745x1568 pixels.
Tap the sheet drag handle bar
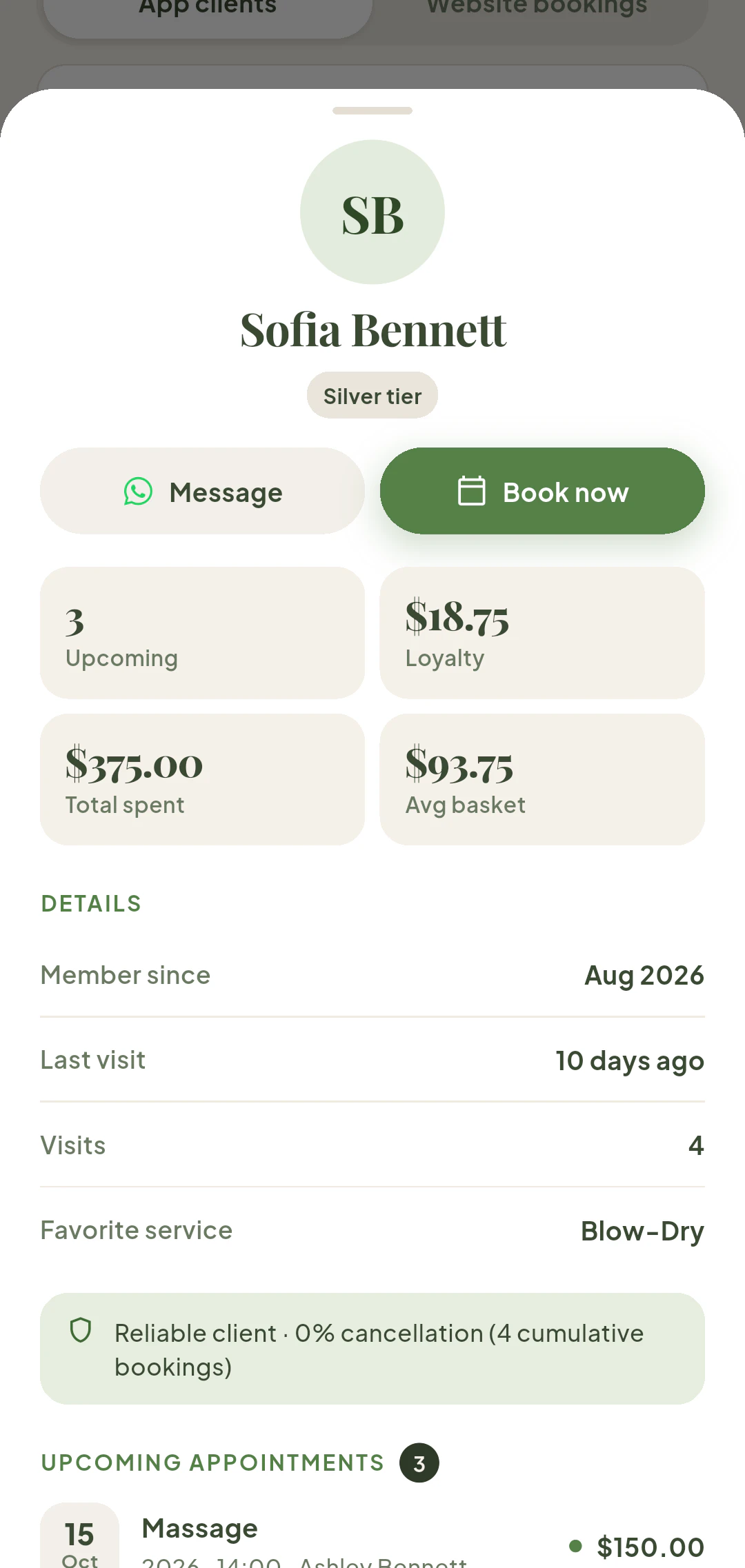point(372,110)
